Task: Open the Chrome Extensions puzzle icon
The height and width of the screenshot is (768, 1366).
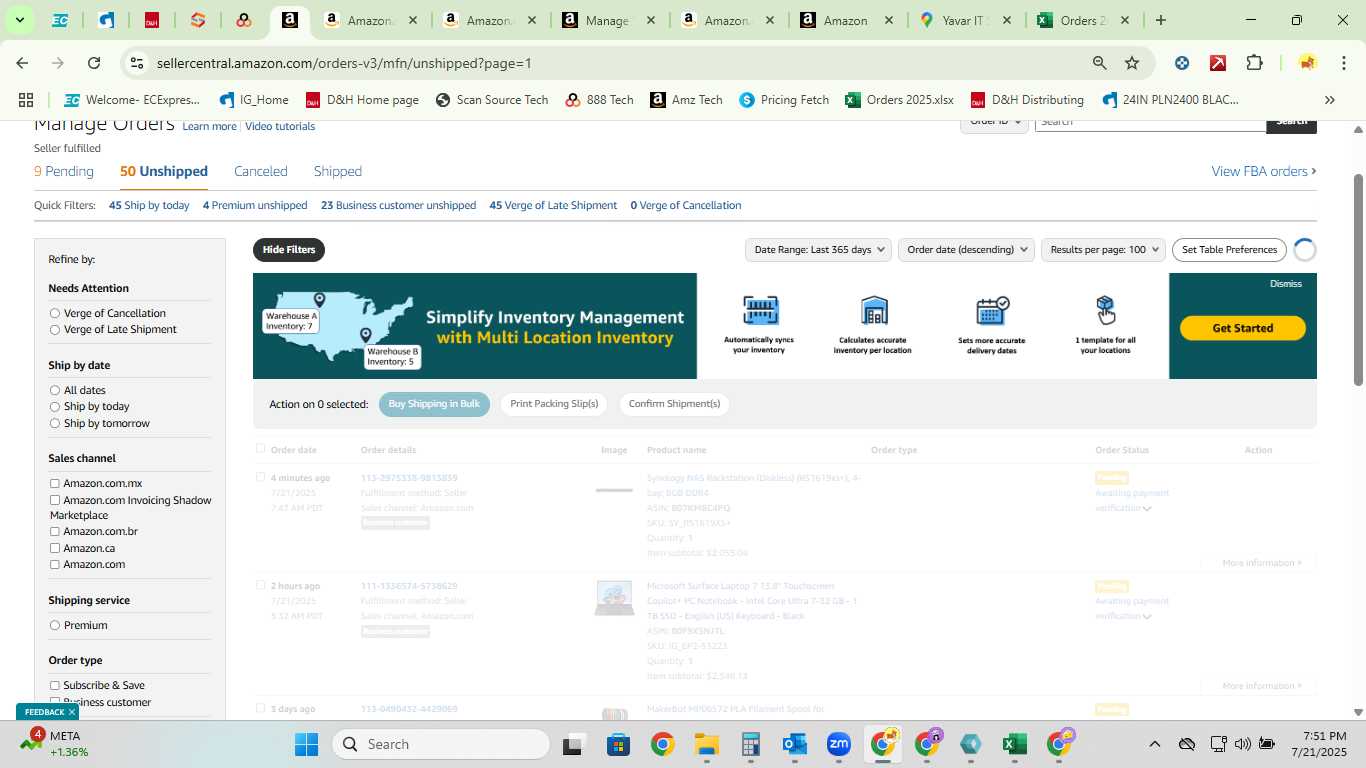Action: tap(1254, 63)
